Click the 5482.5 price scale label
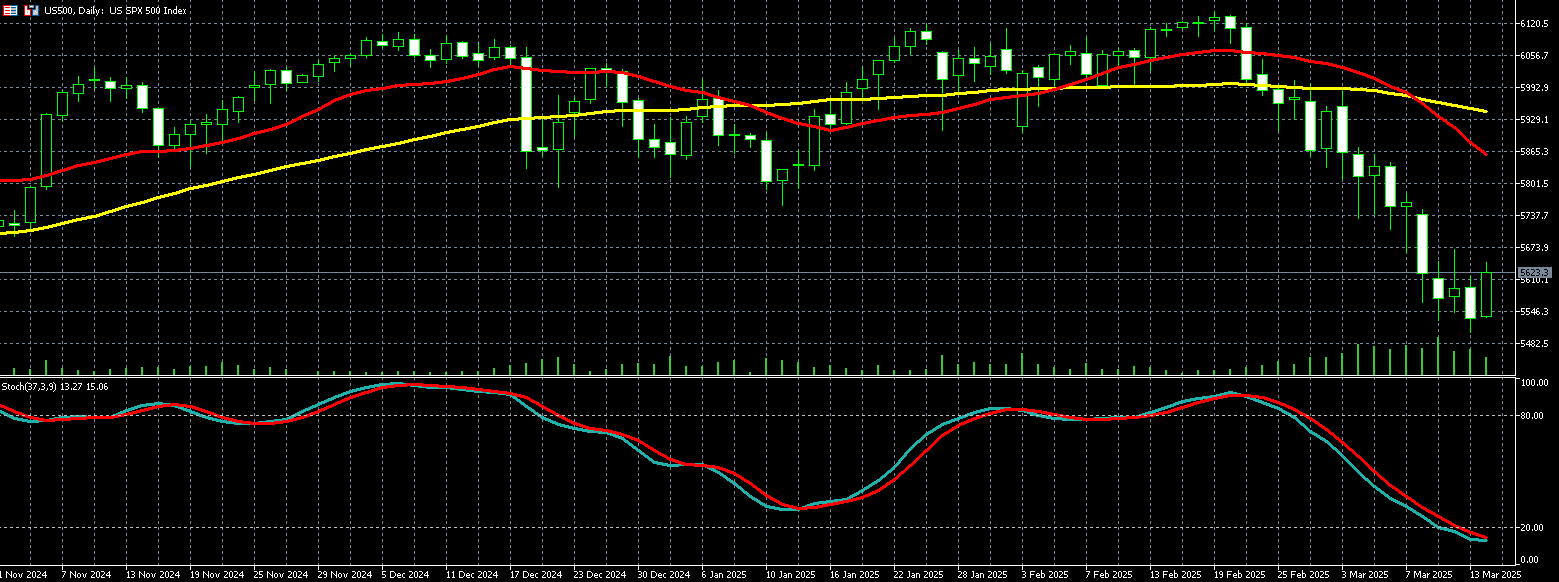This screenshot has height=582, width=1559. (x=1535, y=343)
